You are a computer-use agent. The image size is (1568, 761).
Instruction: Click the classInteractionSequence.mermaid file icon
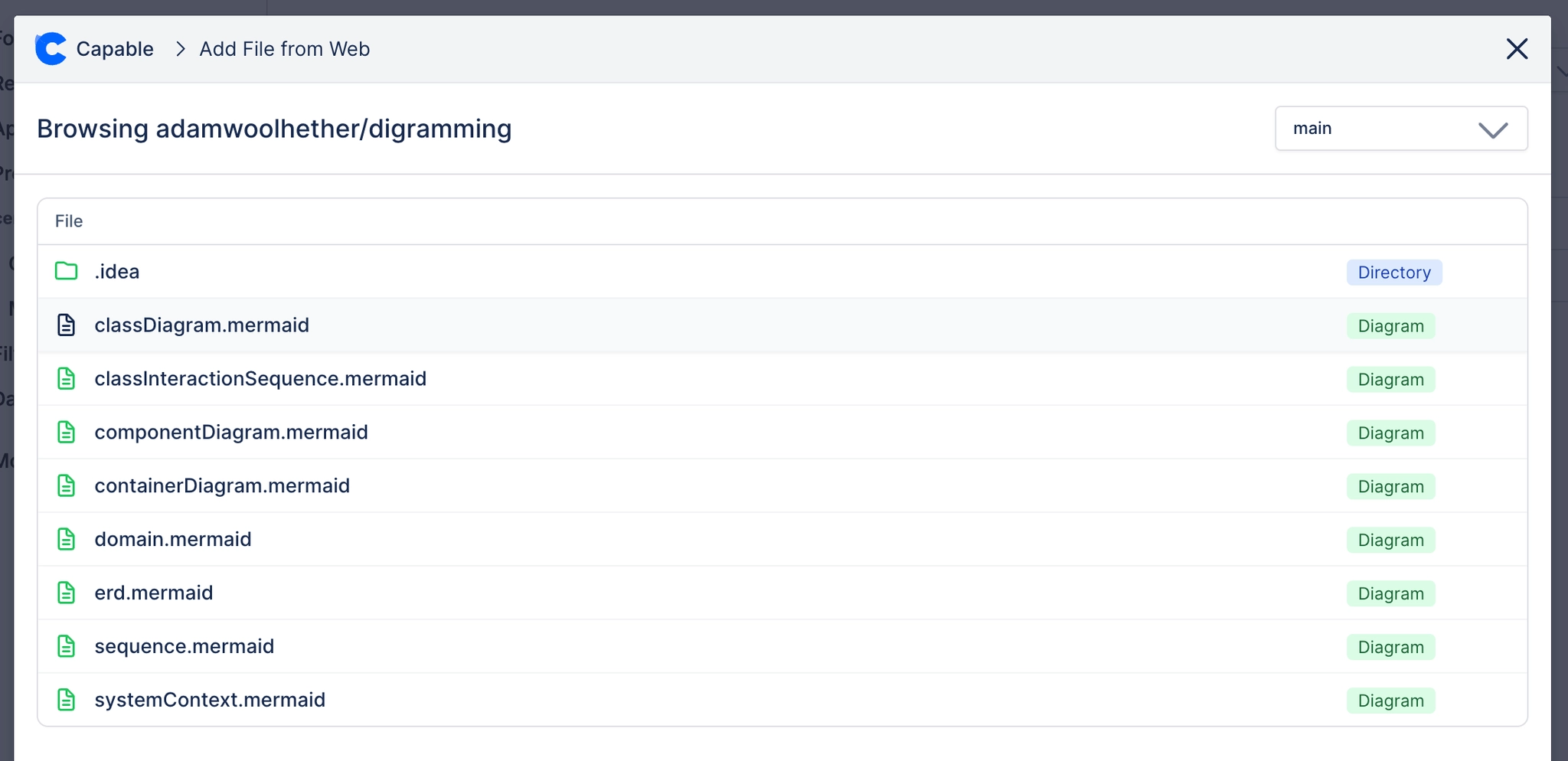click(x=67, y=378)
